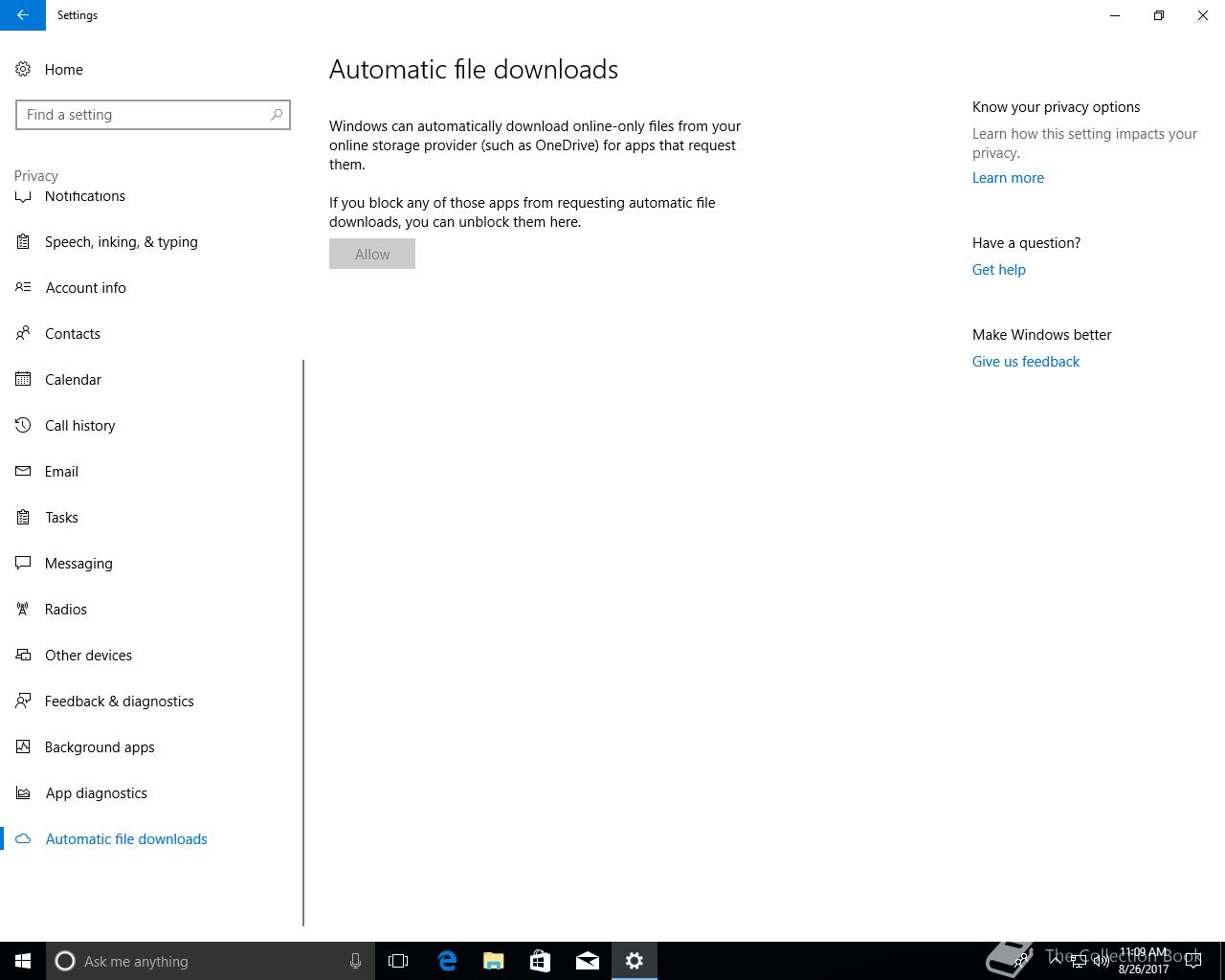Click the search magnifier icon
1225x980 pixels.
coord(277,115)
